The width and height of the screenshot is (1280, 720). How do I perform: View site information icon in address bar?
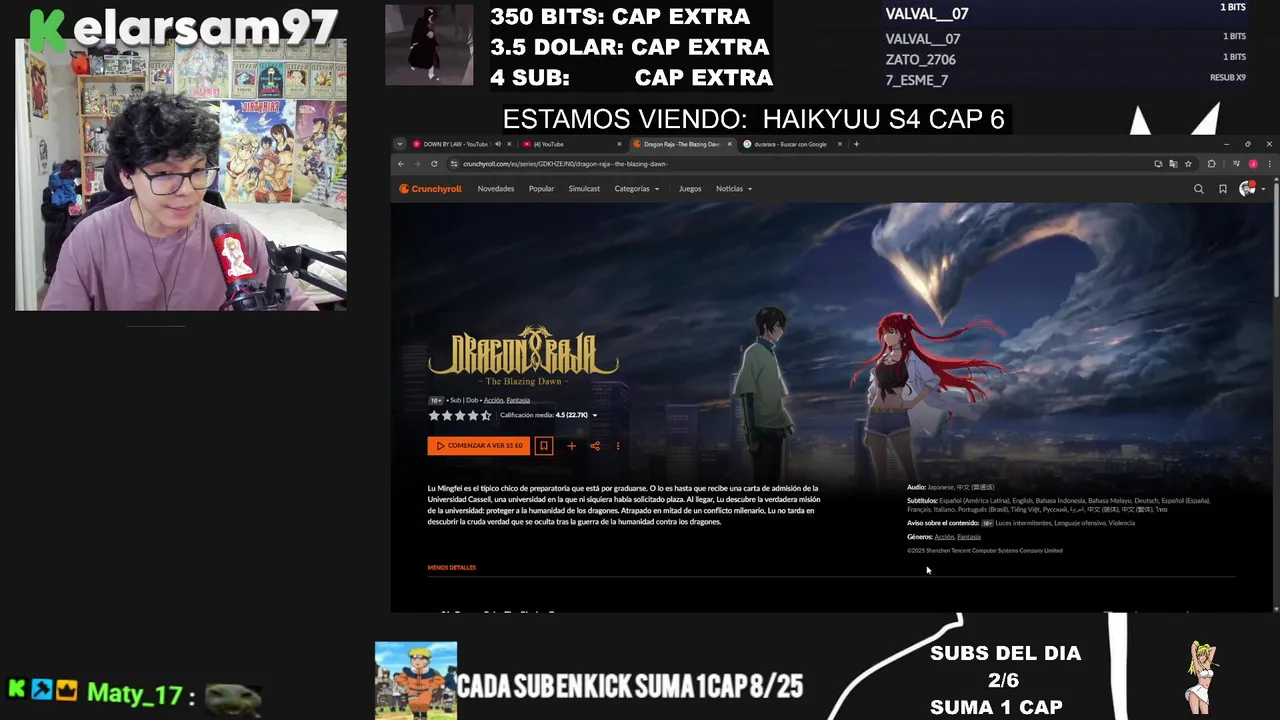pos(454,164)
